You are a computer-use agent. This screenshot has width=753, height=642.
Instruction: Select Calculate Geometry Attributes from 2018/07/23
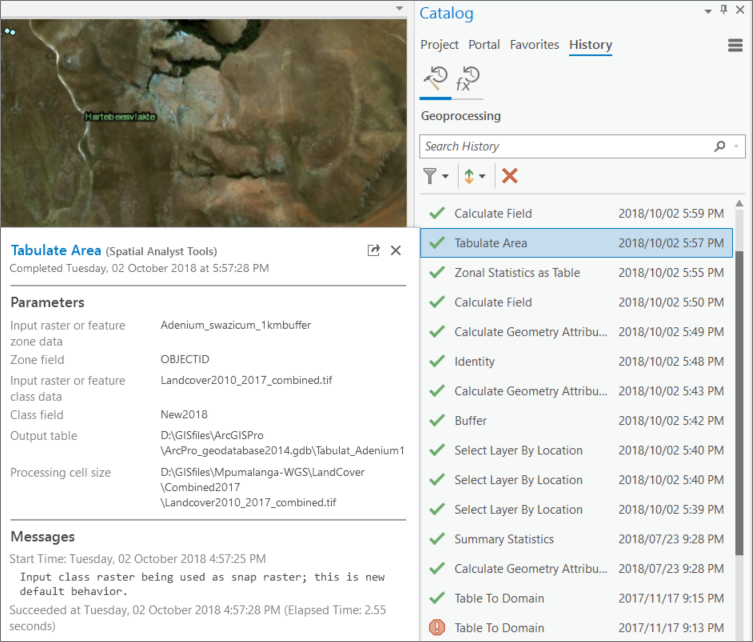coord(576,569)
